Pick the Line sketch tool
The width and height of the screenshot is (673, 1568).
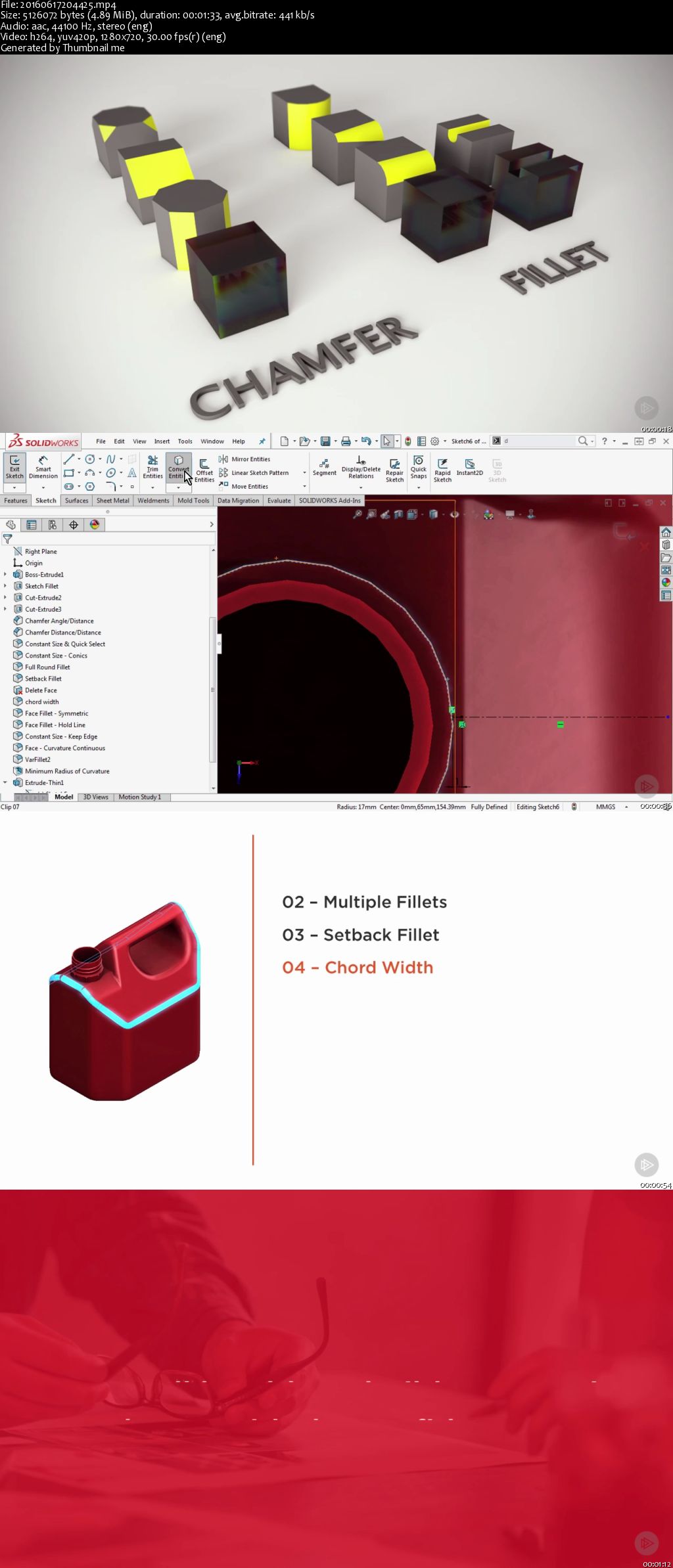(x=69, y=459)
